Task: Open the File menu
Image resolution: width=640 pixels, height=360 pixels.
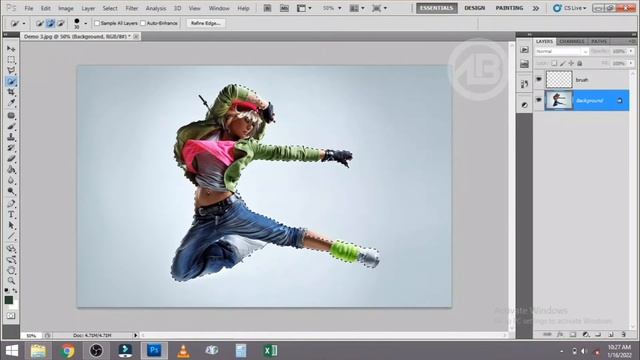Action: point(29,8)
